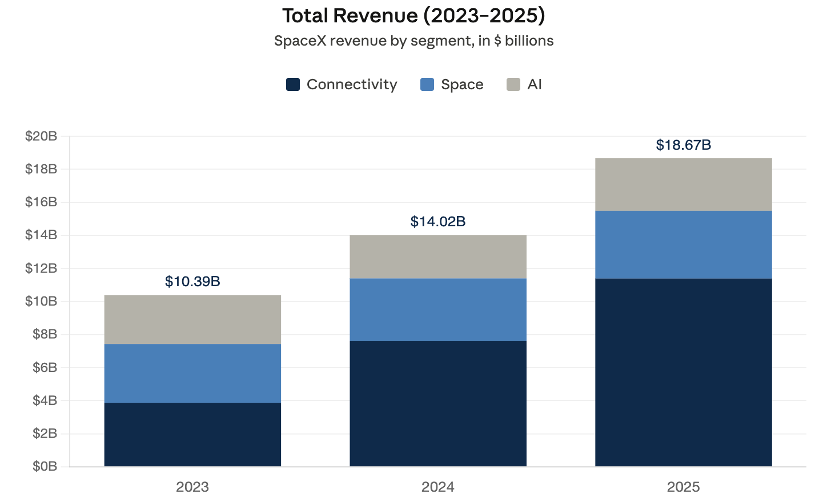Click the Space legend color swatch
This screenshot has width=828, height=504.
click(x=427, y=85)
